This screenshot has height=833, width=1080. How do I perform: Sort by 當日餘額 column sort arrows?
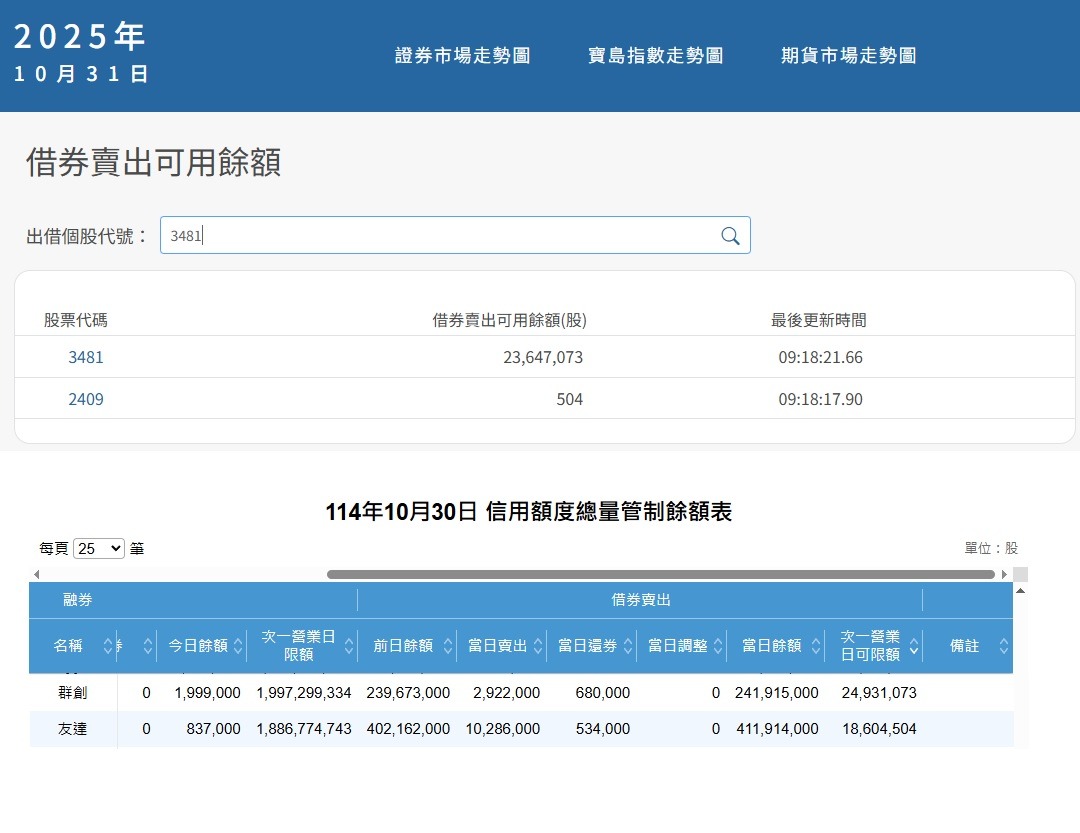point(816,646)
